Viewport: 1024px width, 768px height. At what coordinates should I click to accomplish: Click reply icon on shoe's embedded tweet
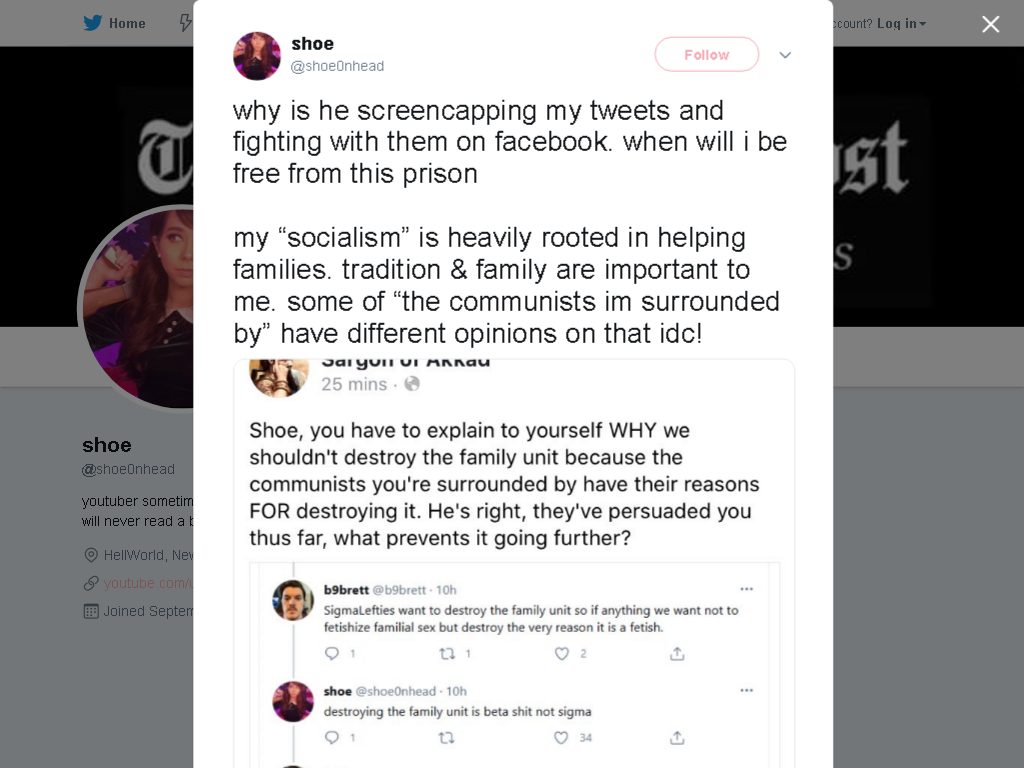(332, 737)
